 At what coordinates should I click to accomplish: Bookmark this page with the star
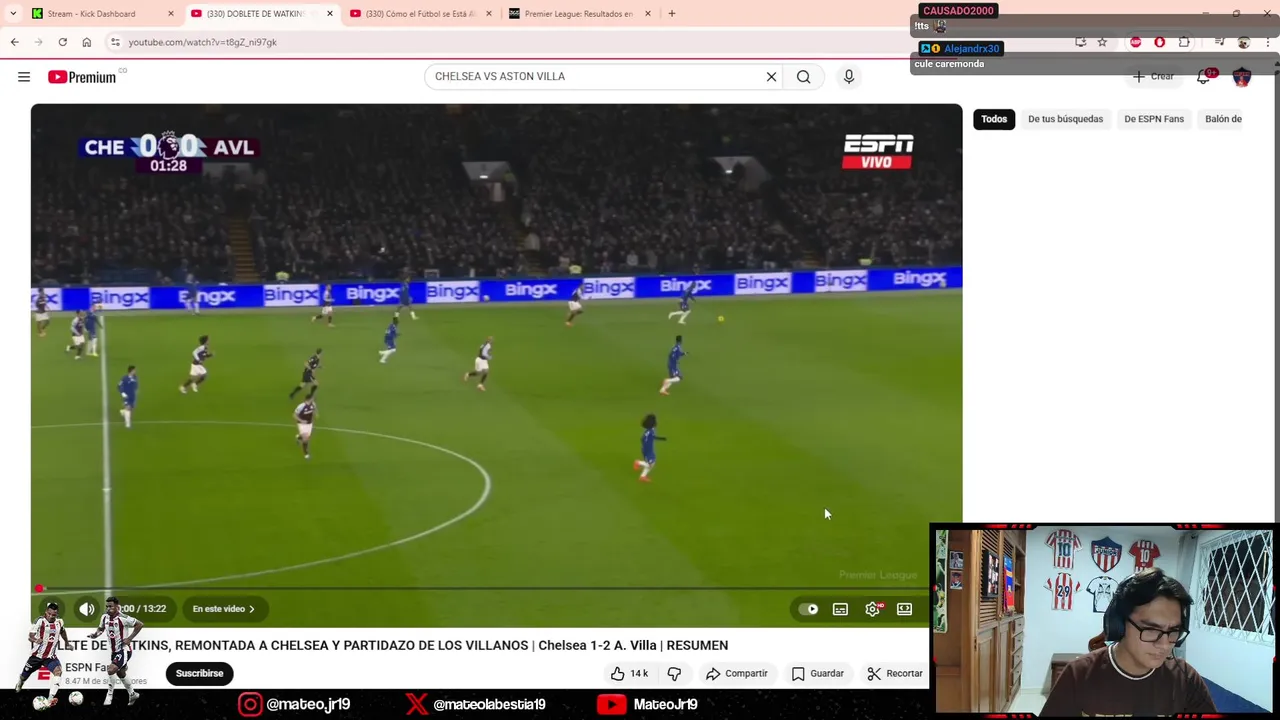pos(1102,42)
